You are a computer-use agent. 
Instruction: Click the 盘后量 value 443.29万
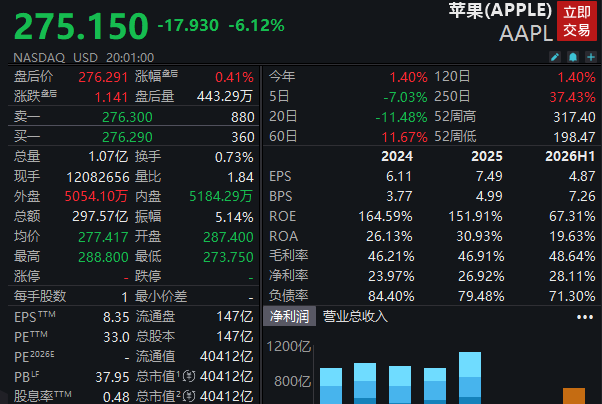[x=225, y=96]
